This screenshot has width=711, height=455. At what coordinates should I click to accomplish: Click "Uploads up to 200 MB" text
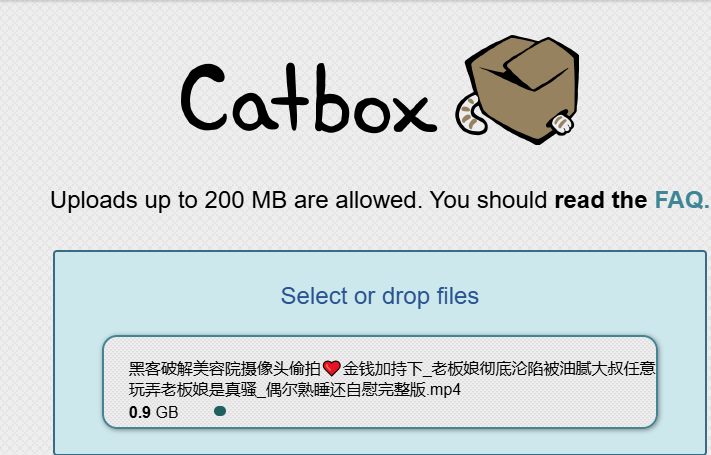click(x=168, y=200)
